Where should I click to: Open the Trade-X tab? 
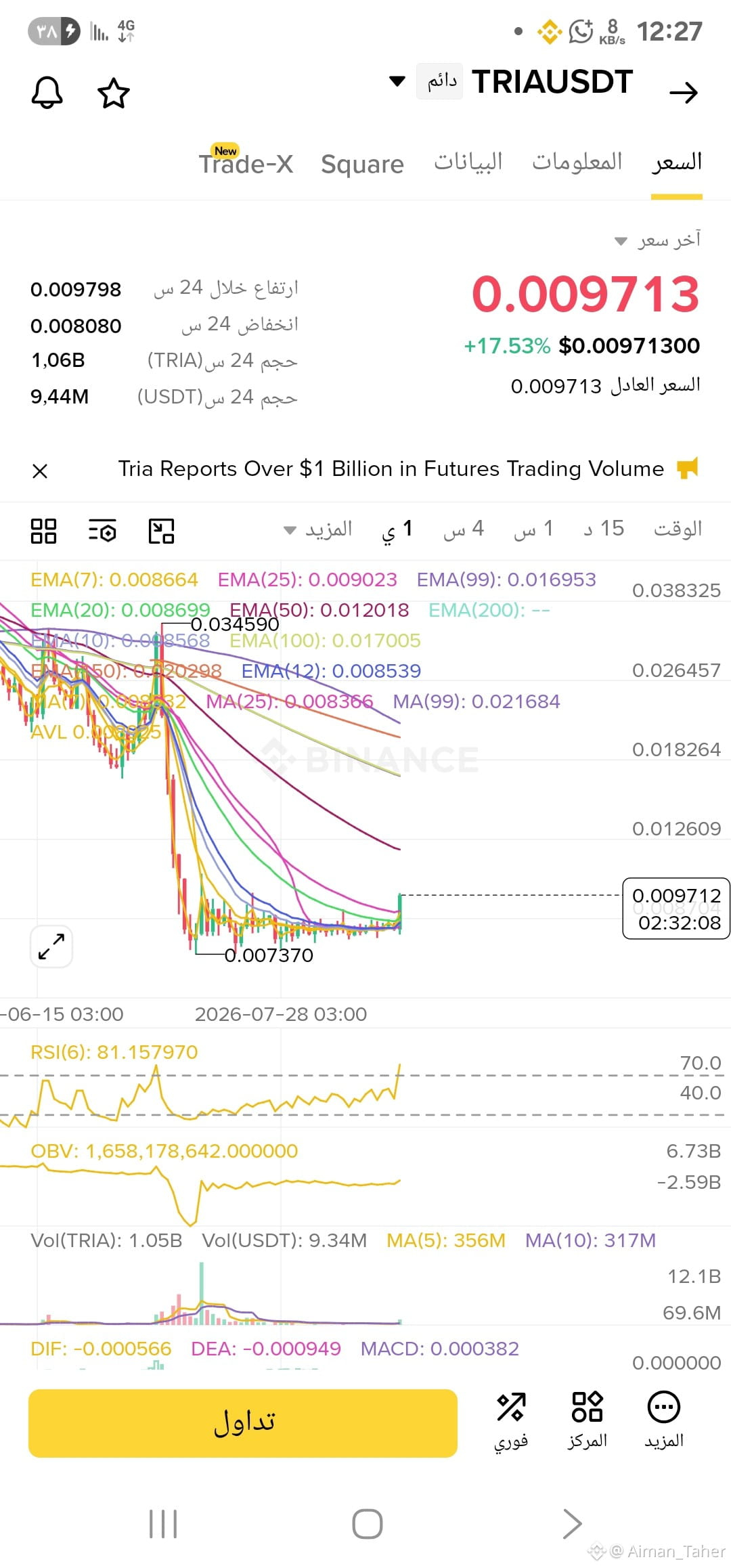click(x=245, y=162)
